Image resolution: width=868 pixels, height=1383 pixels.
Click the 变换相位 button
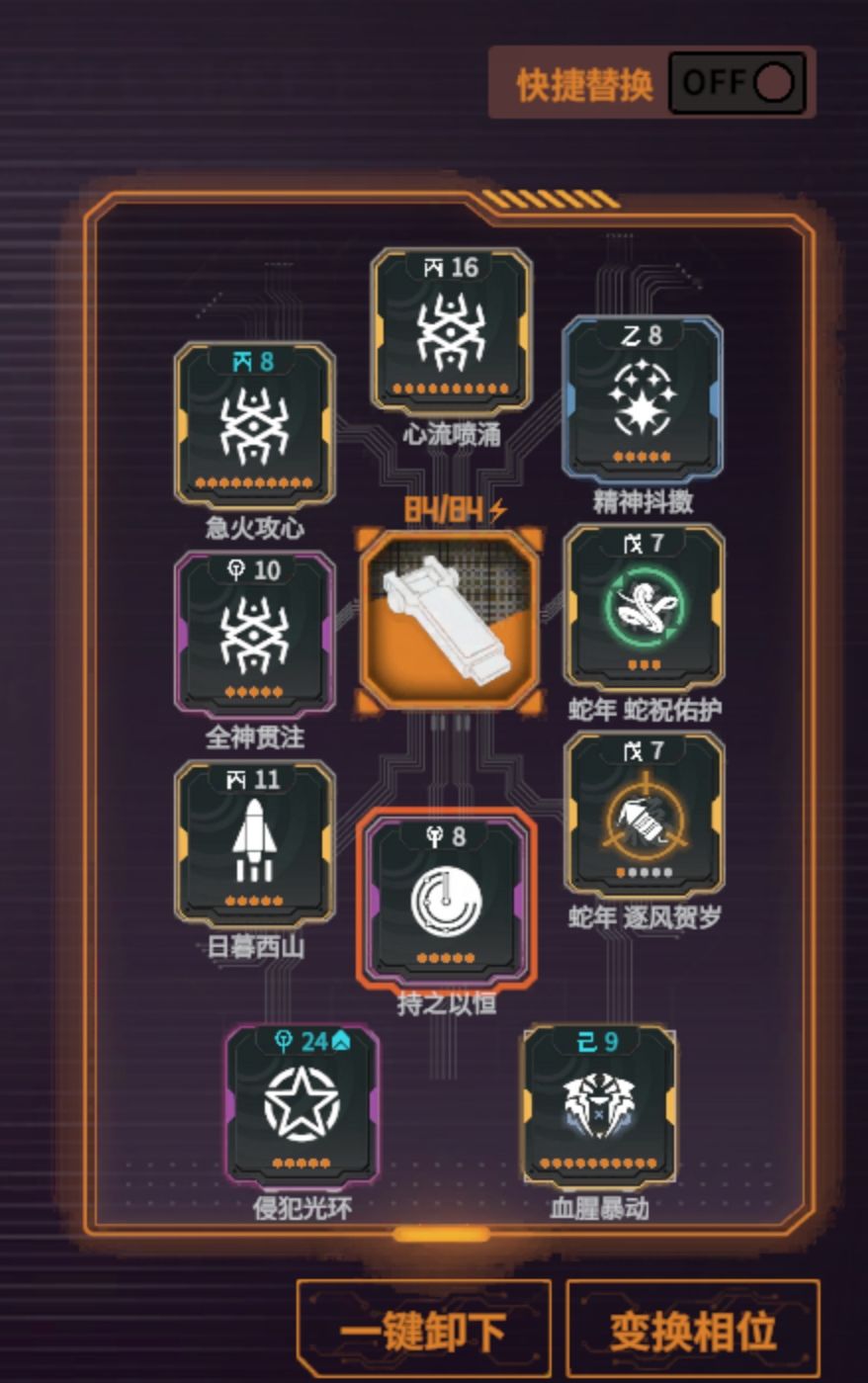[x=693, y=1331]
